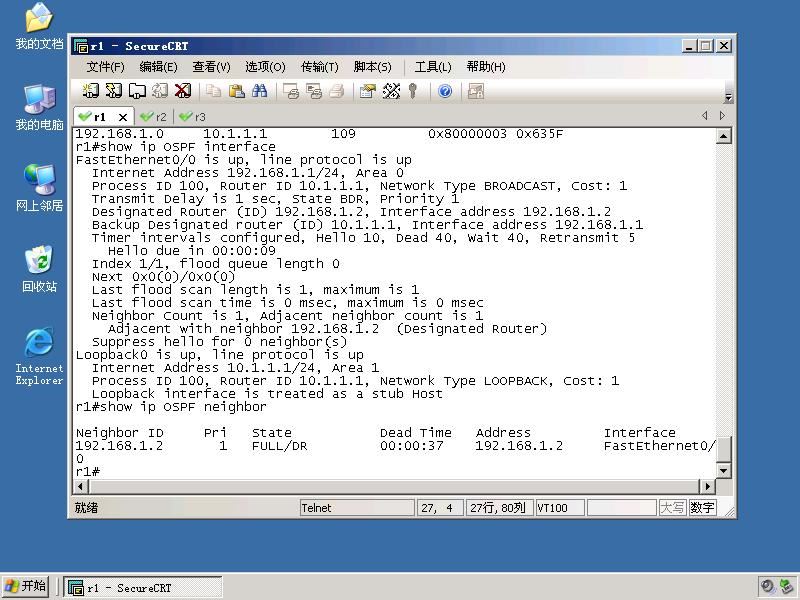Click the SecureCRT title bar icon
Screen dimensions: 800x600
coord(81,46)
